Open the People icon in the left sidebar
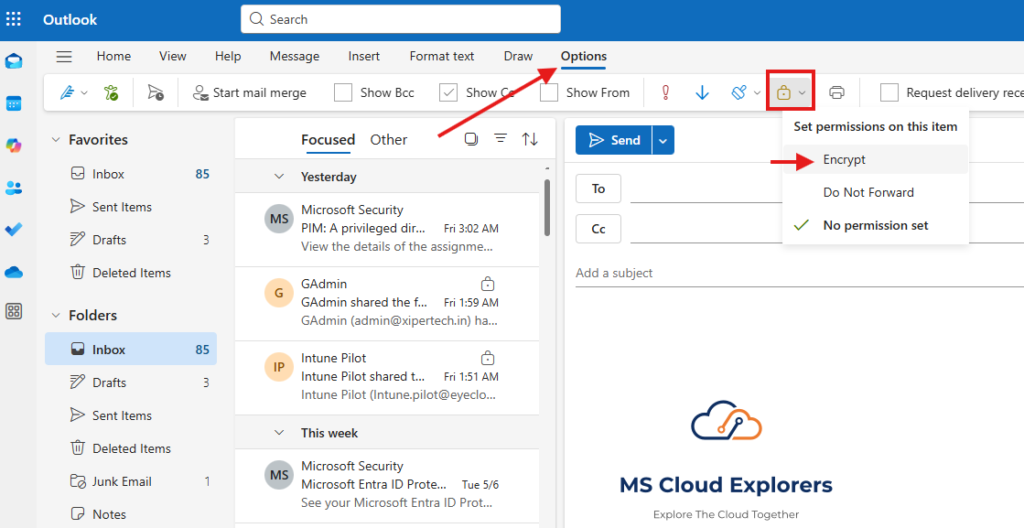The height and width of the screenshot is (528, 1024). pyautogui.click(x=14, y=188)
